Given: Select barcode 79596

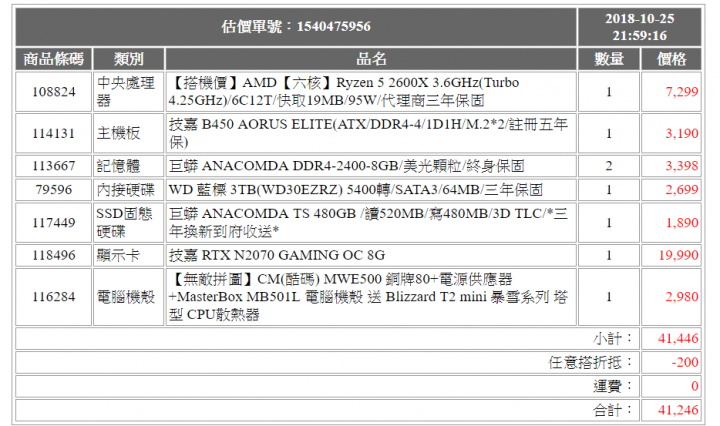Looking at the screenshot, I should [x=54, y=190].
